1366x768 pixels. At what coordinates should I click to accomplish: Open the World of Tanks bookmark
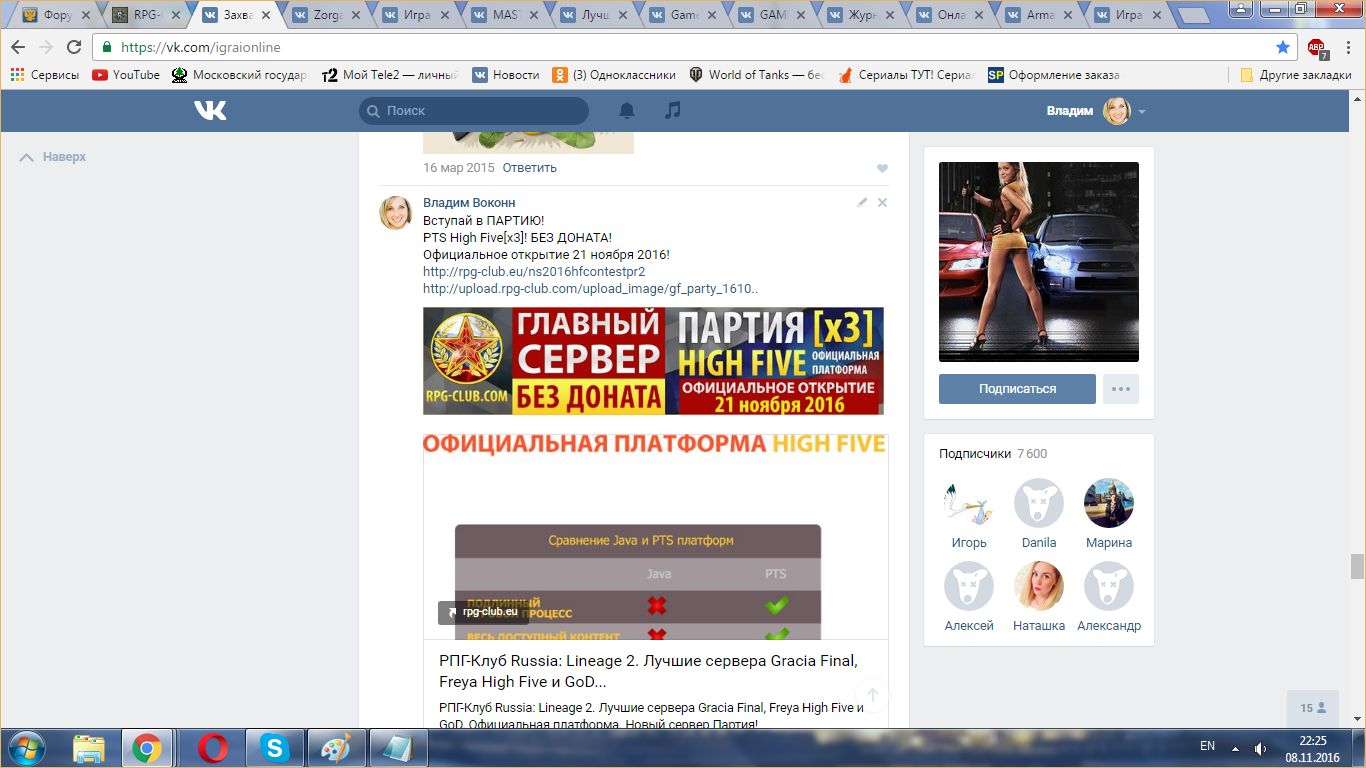[x=756, y=75]
